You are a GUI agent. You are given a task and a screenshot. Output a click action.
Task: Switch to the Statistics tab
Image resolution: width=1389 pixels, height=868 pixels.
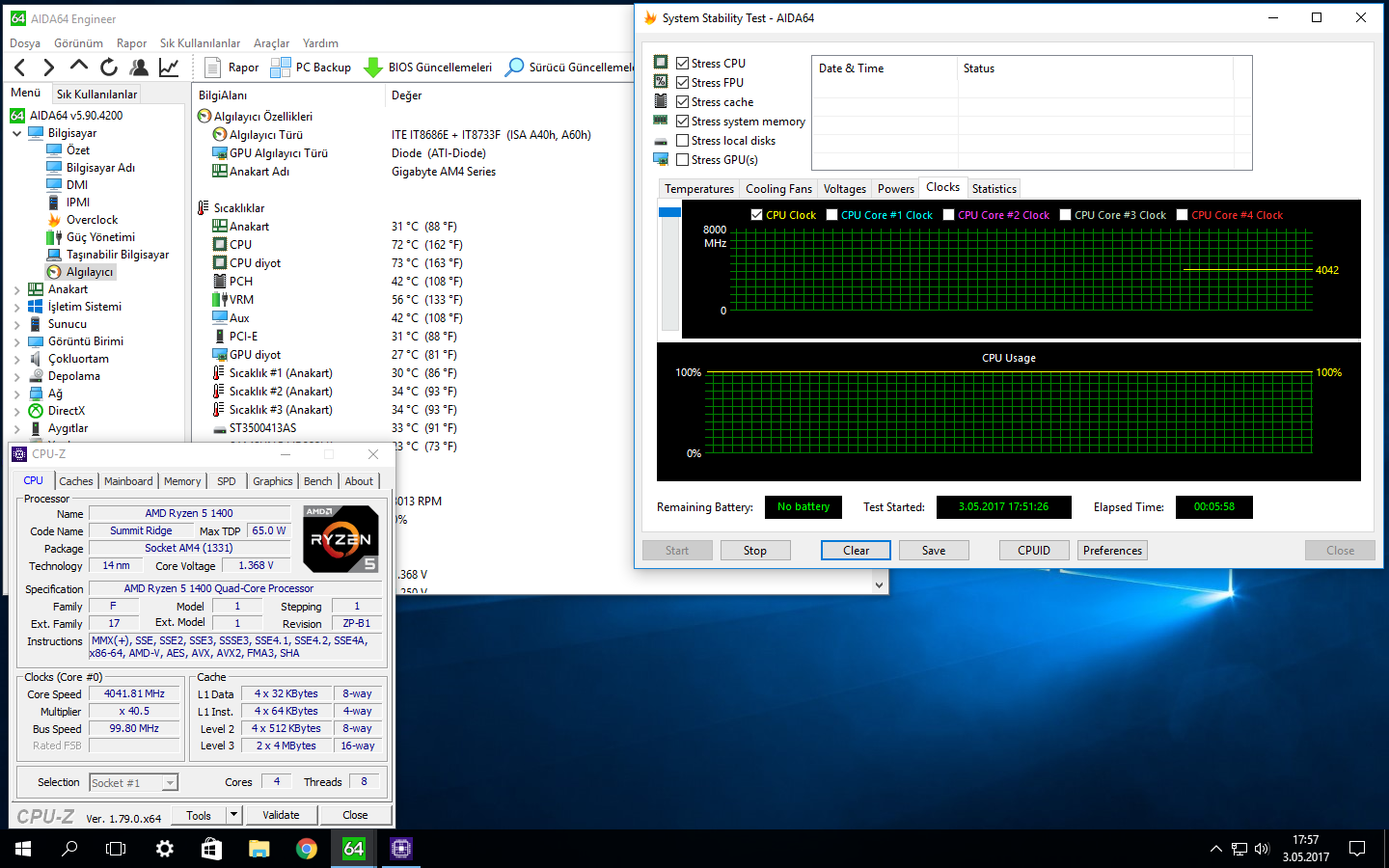(994, 189)
